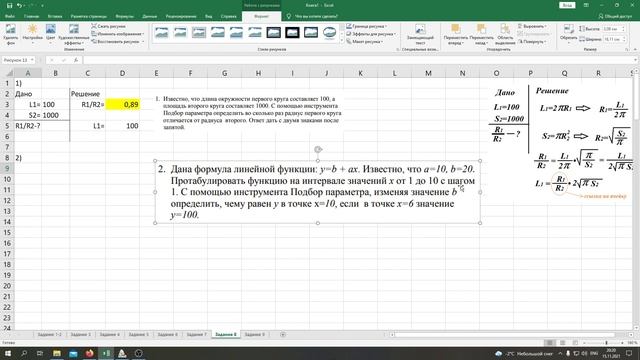Switch to sheet tab Задание 7

click(197, 334)
